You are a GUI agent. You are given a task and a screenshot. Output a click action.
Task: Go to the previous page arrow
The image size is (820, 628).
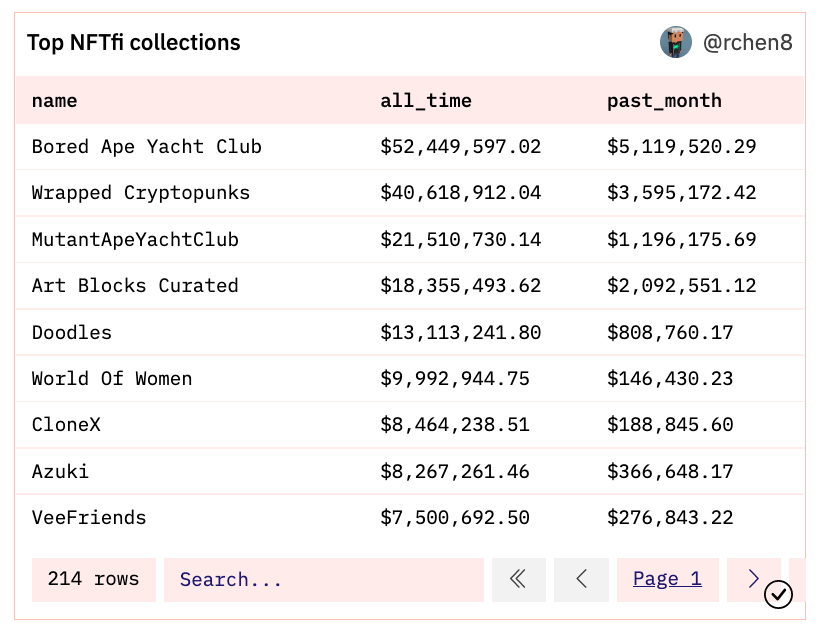coord(581,579)
